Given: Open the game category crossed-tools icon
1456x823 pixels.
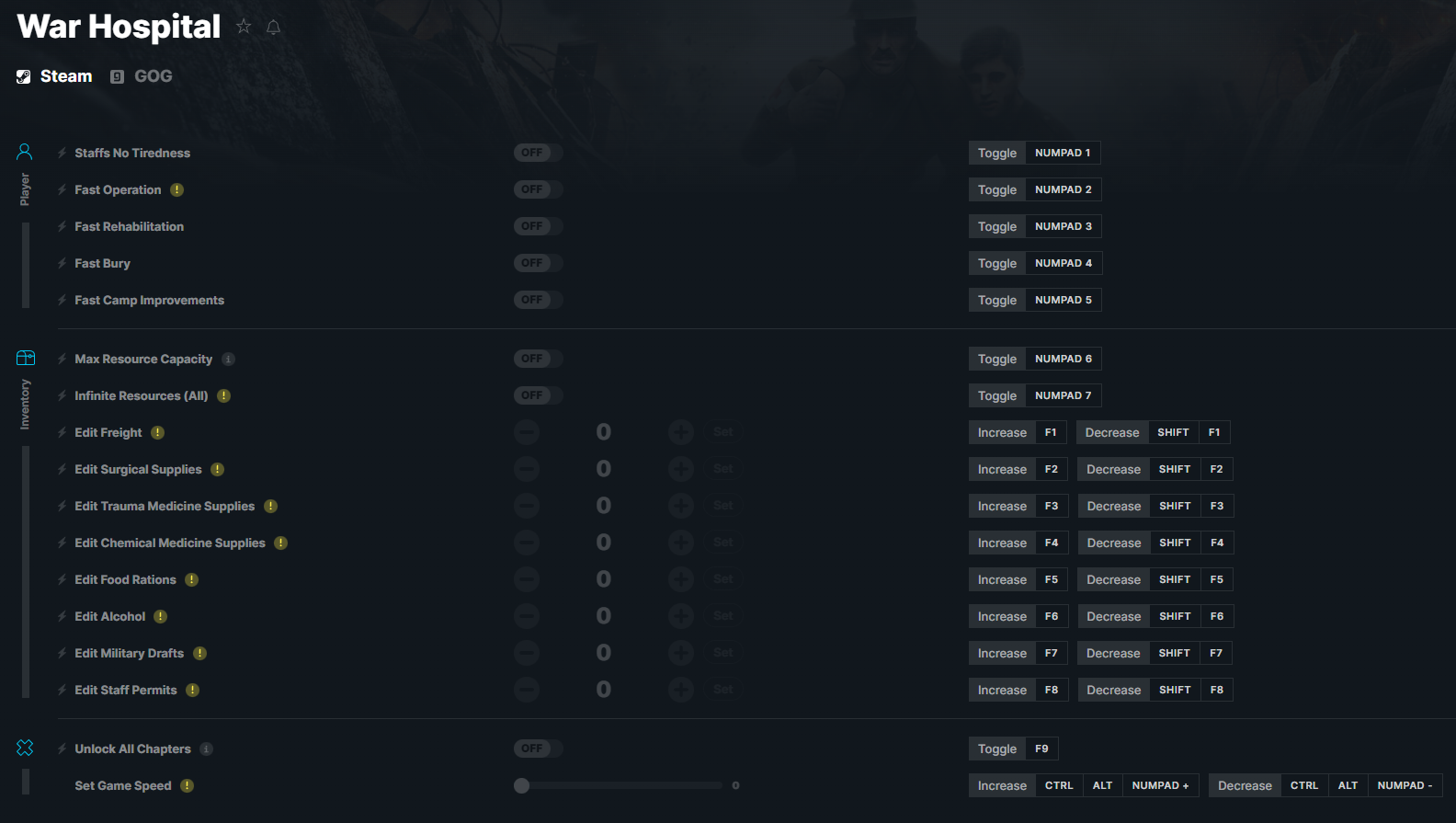Looking at the screenshot, I should click(x=25, y=748).
